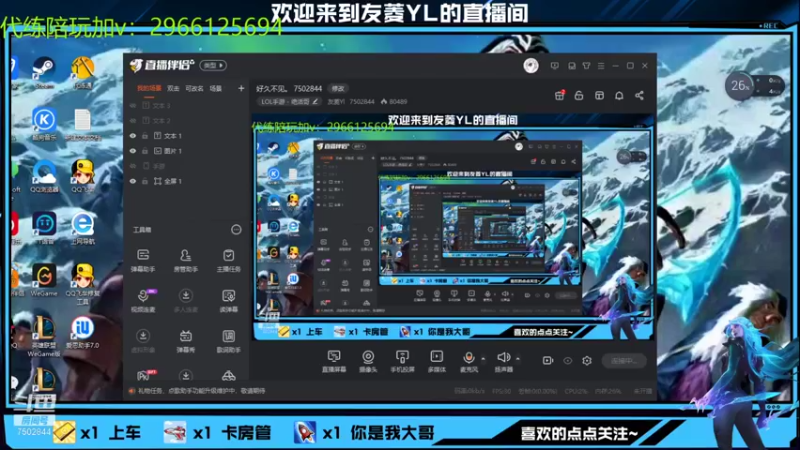Add a 摄像头 camera source

pyautogui.click(x=368, y=361)
